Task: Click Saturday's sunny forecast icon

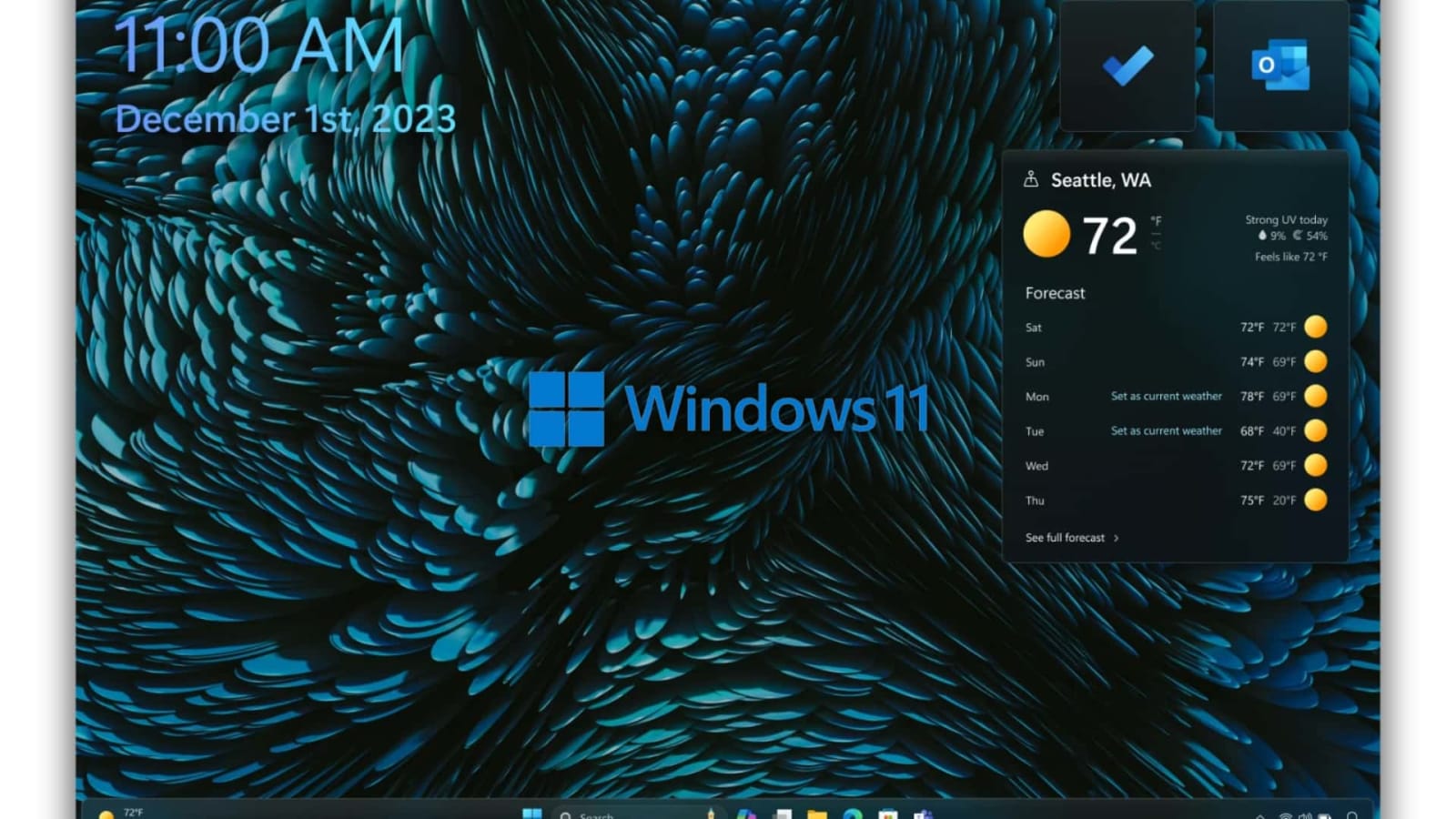Action: click(x=1314, y=327)
